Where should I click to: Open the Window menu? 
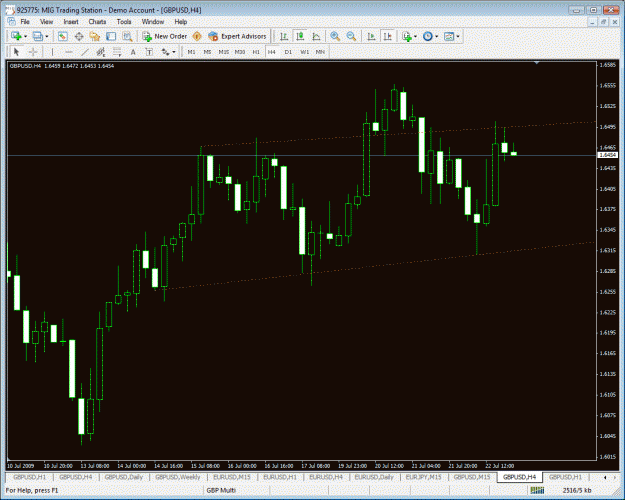click(x=153, y=22)
